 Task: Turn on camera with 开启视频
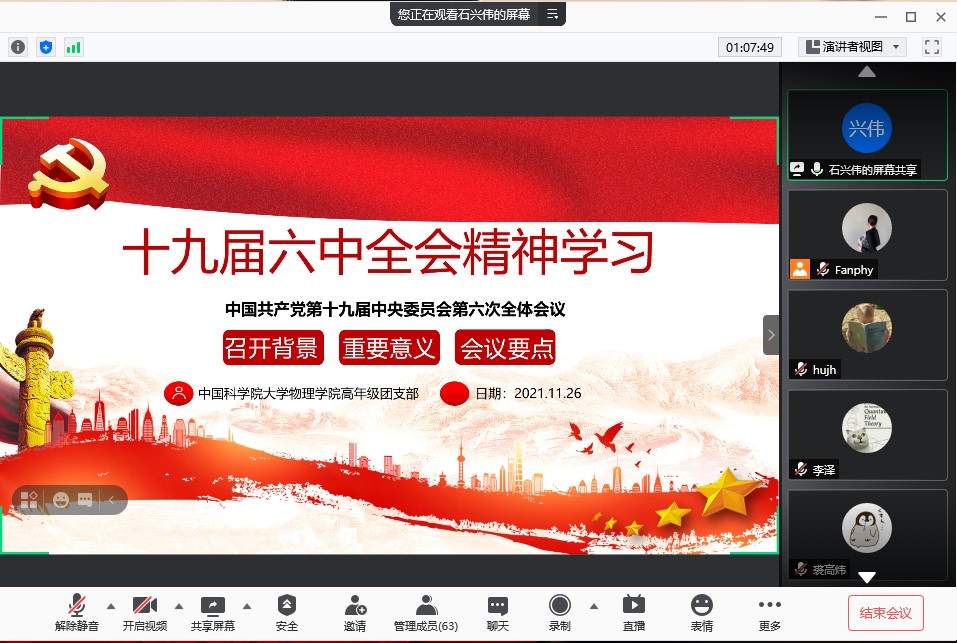(x=145, y=613)
